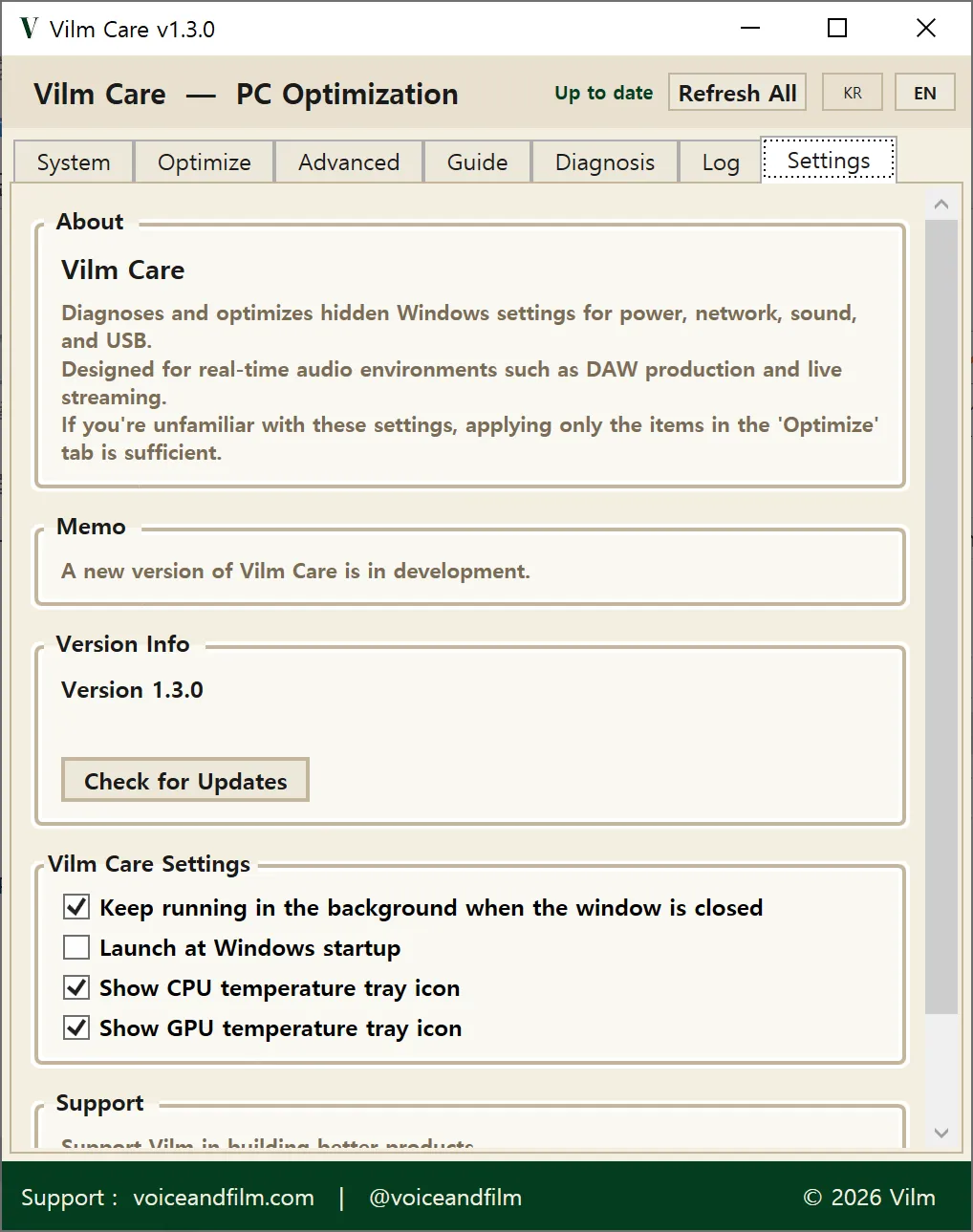Select the Settings tab
Viewport: 973px width, 1232px height.
point(829,160)
